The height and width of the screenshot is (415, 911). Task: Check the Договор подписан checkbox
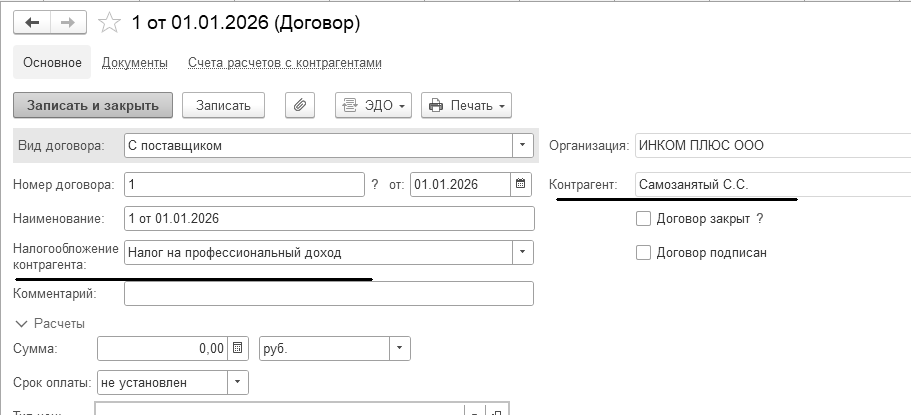pyautogui.click(x=644, y=252)
